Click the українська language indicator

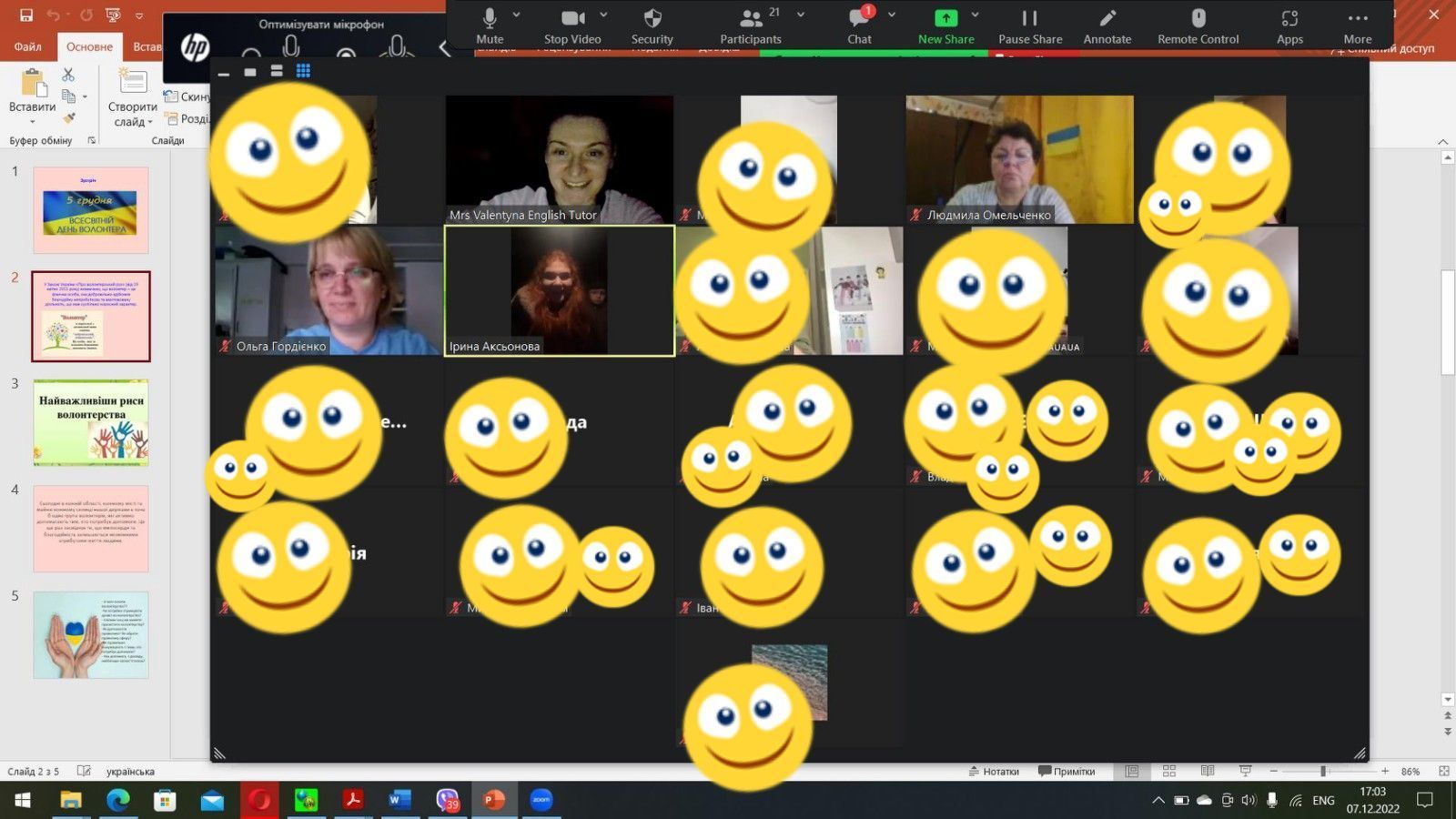[130, 772]
